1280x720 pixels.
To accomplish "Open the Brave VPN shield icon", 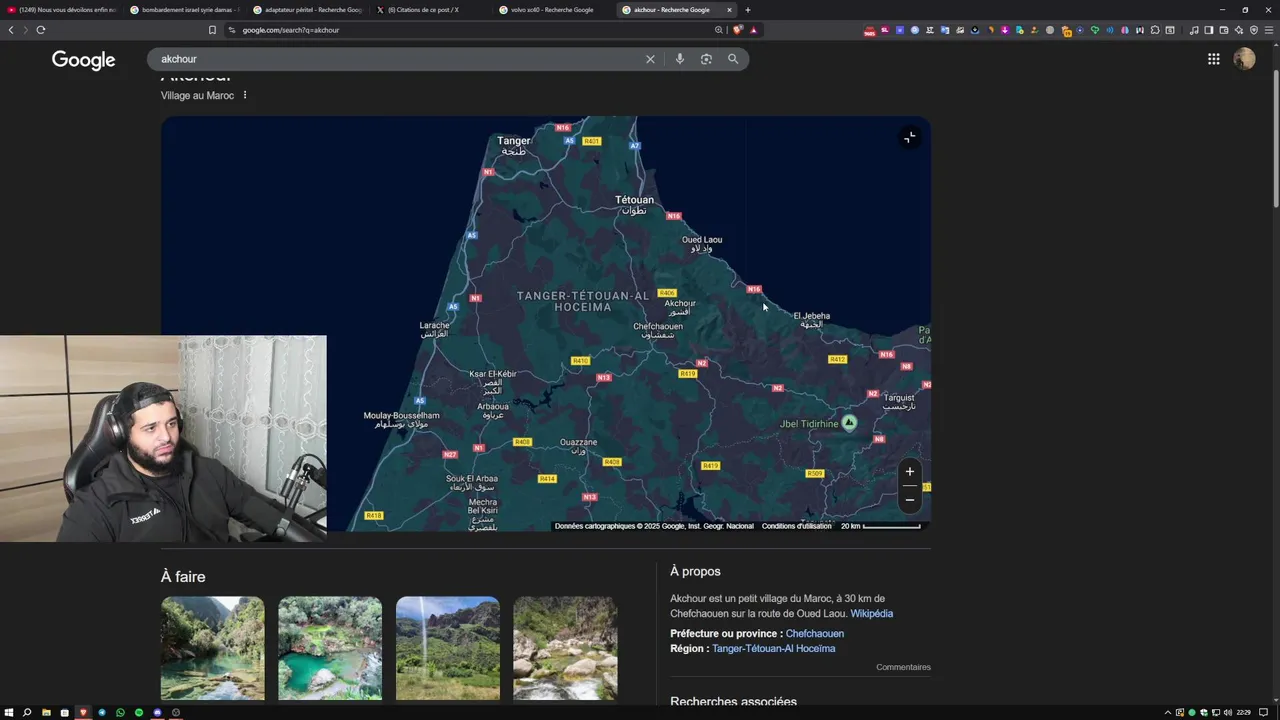I will [x=1254, y=30].
